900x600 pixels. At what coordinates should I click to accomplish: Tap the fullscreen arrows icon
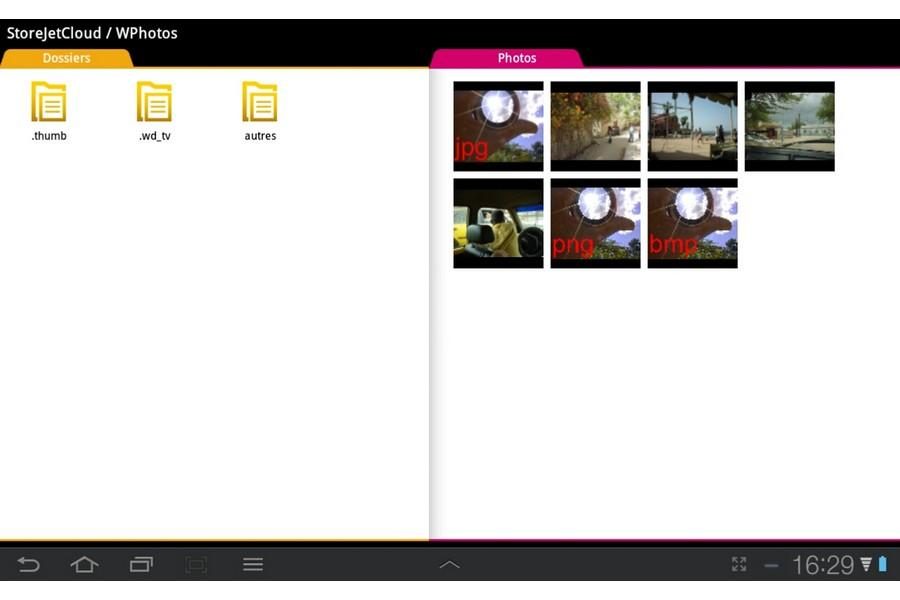(x=739, y=564)
